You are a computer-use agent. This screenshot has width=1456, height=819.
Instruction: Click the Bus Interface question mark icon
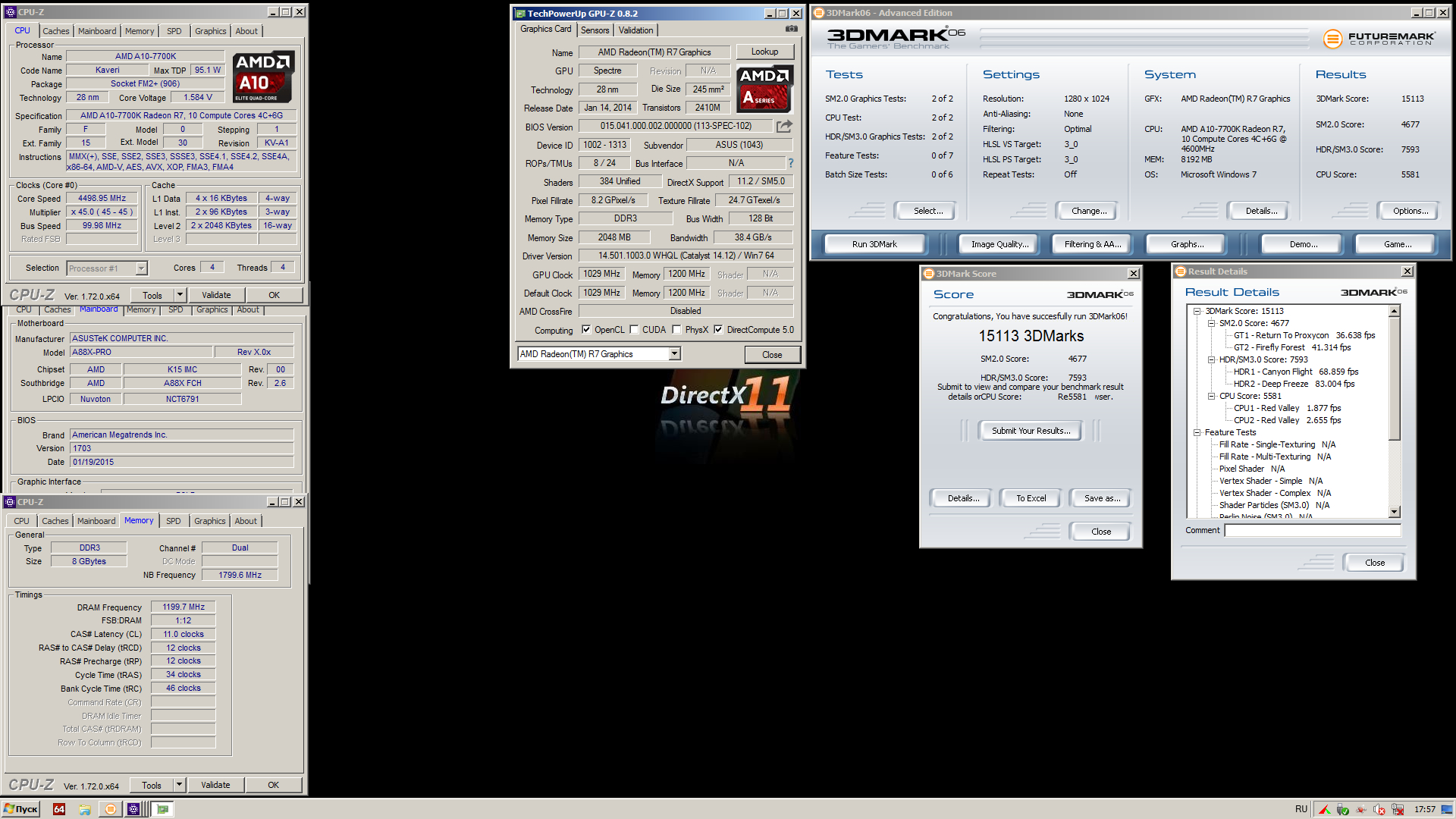(790, 163)
